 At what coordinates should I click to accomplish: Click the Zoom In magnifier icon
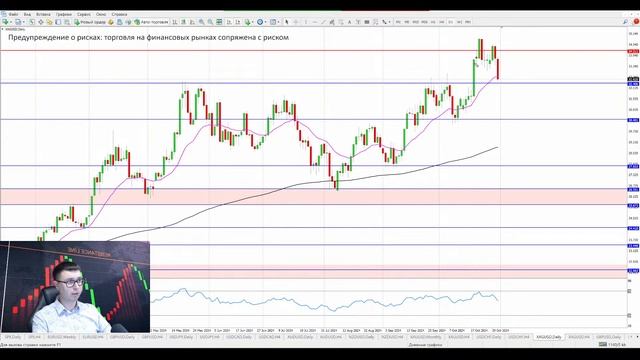tap(201, 22)
